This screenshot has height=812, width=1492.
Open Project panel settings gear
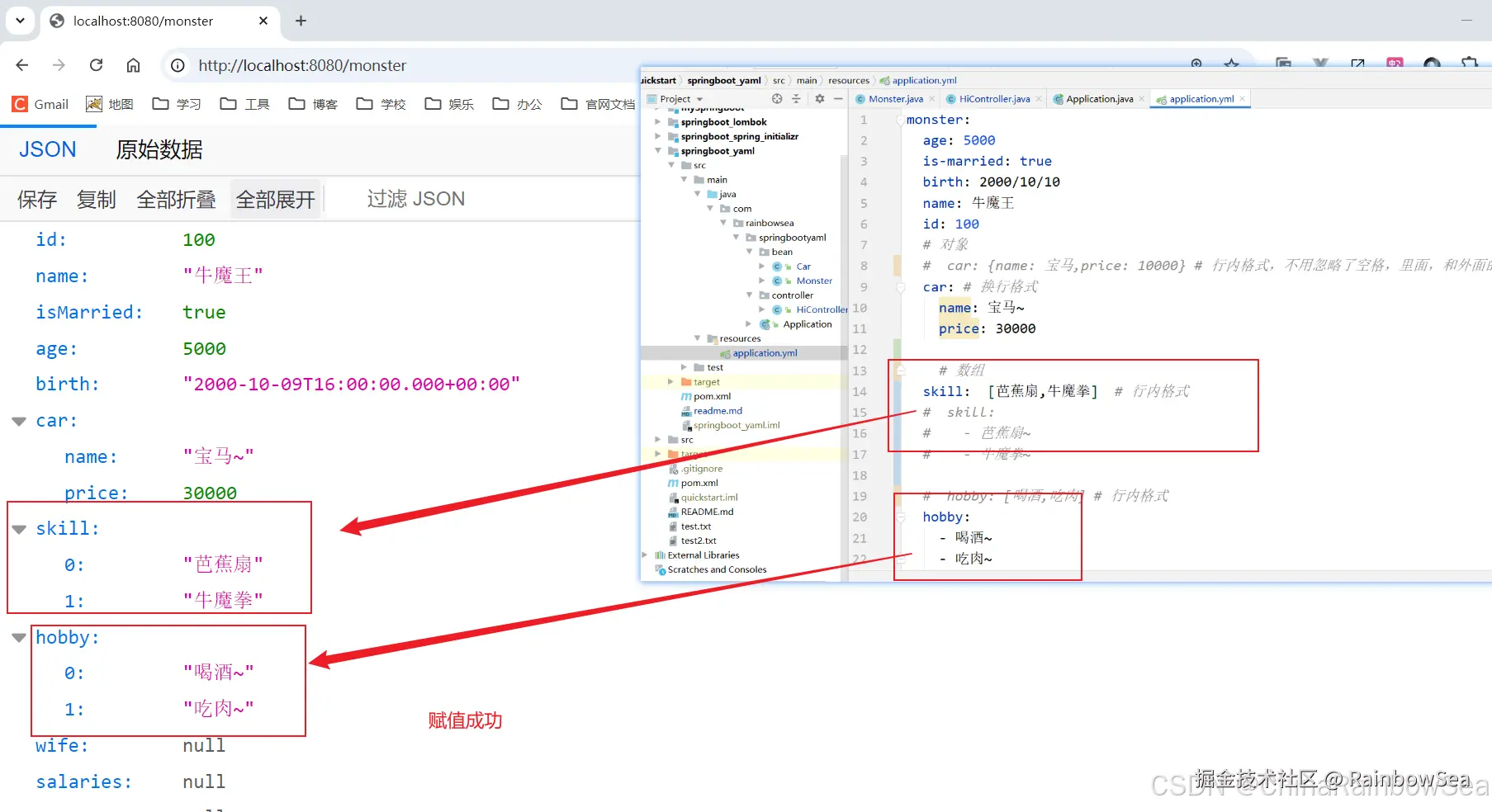(819, 99)
